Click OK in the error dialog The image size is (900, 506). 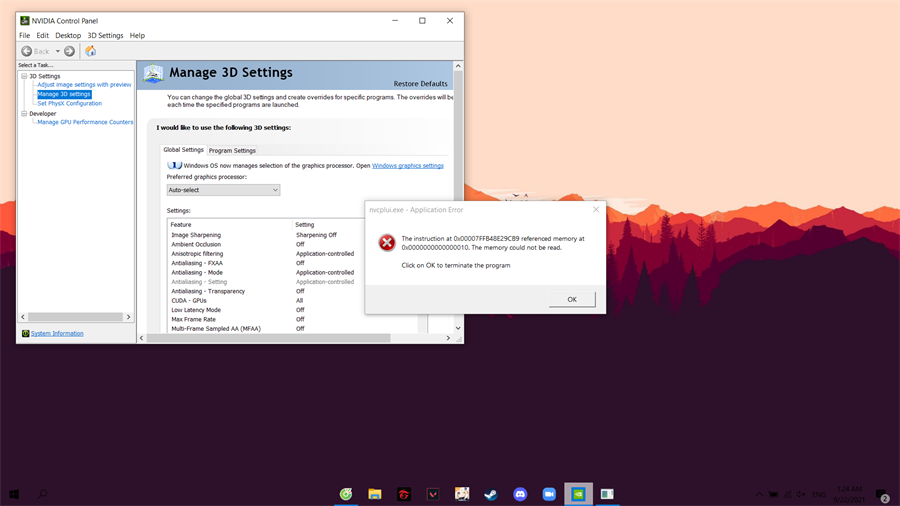click(572, 299)
